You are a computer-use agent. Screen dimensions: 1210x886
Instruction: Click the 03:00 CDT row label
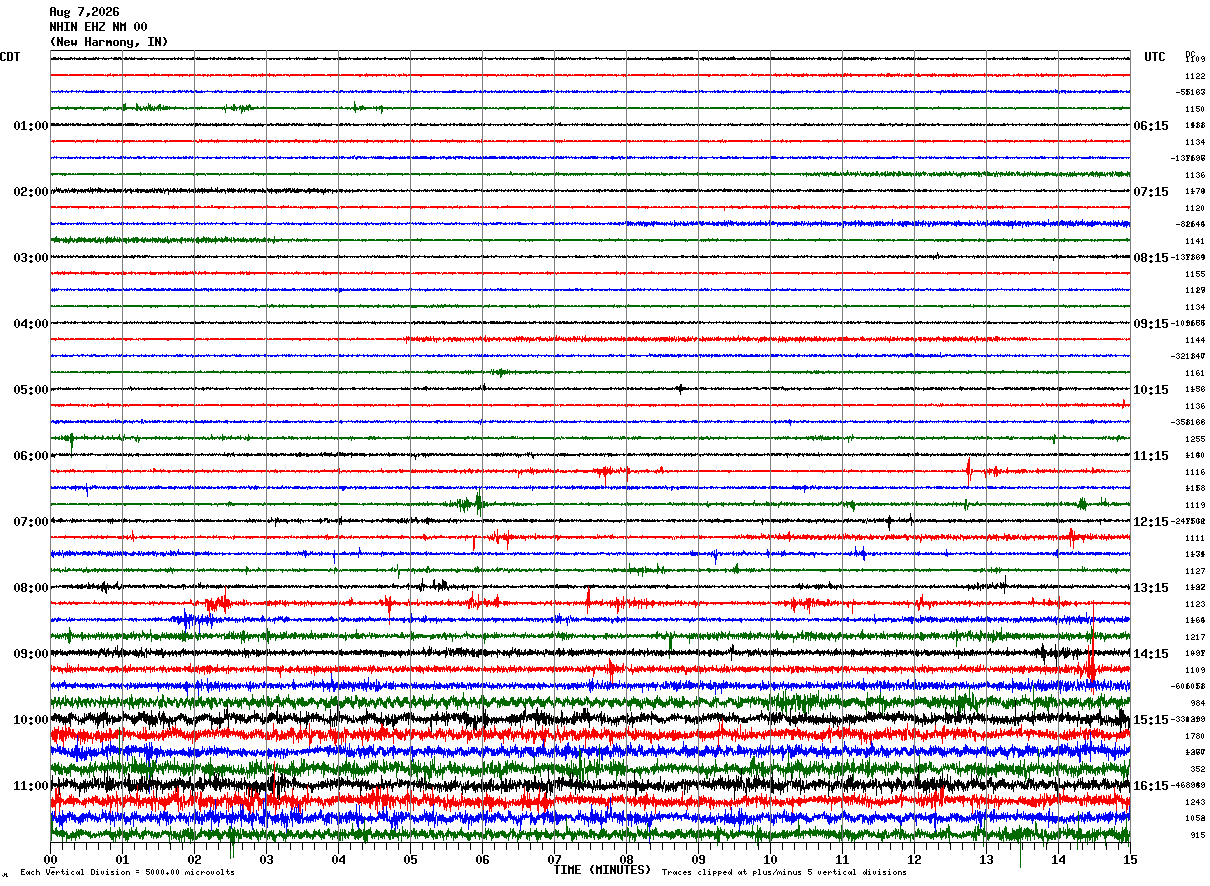point(31,258)
